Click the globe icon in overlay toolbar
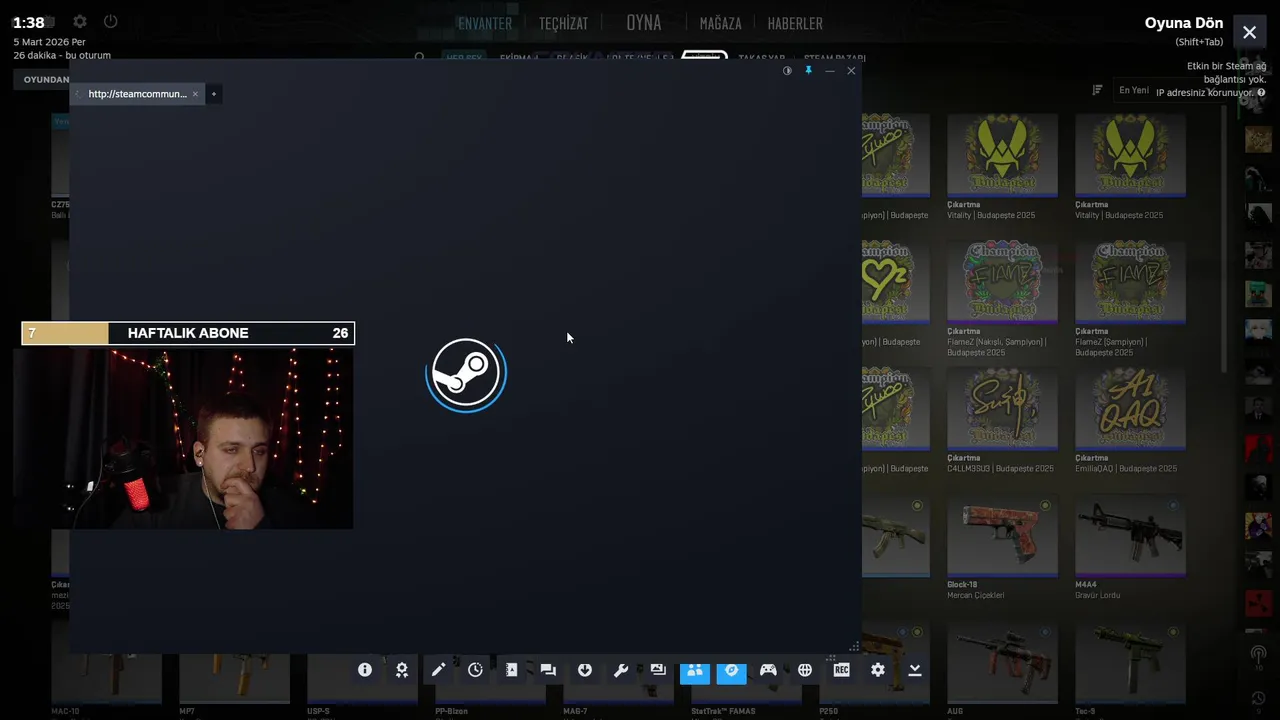 pos(805,670)
